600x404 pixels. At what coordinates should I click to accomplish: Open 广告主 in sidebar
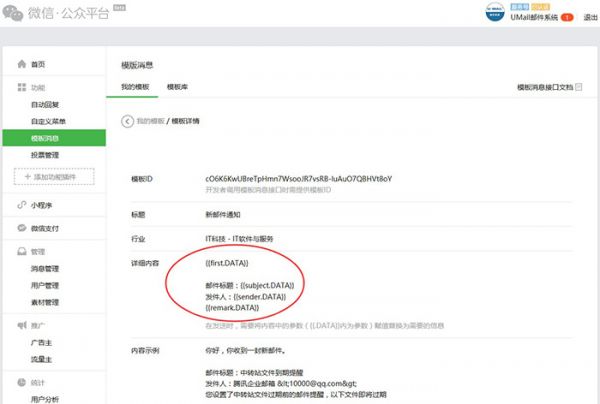coord(41,342)
